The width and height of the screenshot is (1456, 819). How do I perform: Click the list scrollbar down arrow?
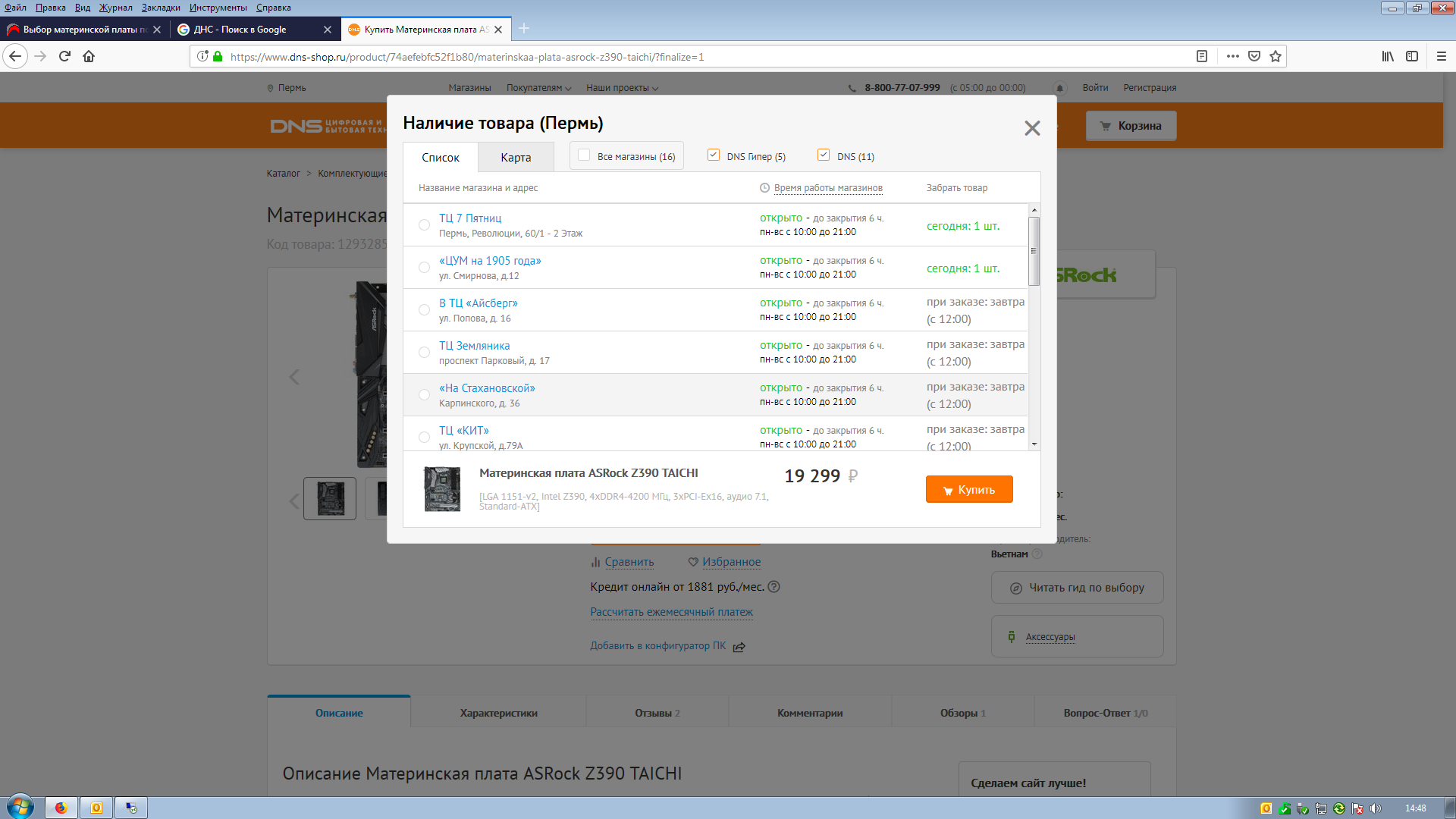[x=1034, y=444]
